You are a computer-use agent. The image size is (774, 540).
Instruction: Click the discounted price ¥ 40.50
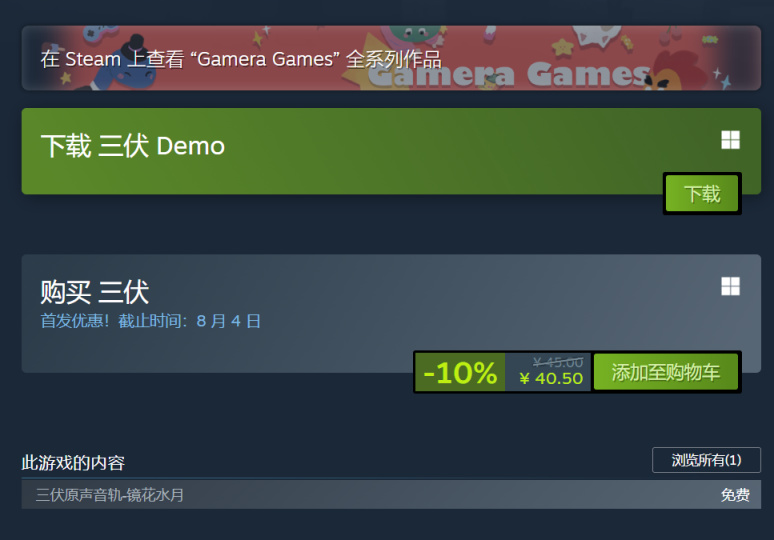(551, 379)
